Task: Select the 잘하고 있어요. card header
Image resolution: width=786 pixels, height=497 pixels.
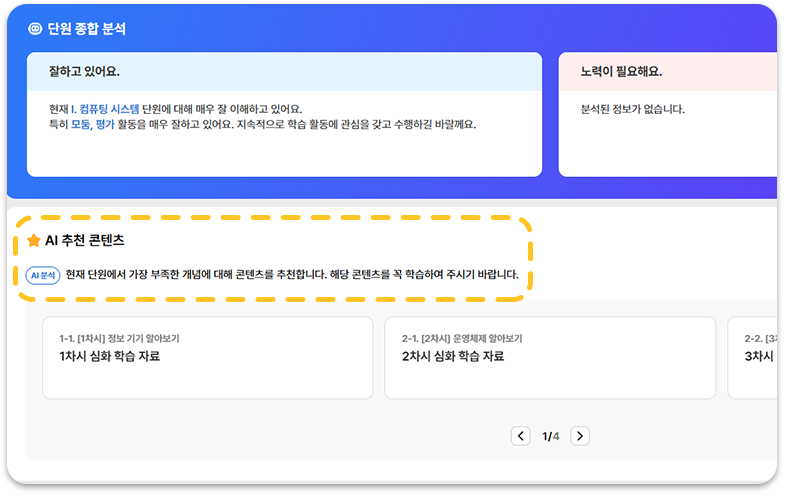Action: point(284,72)
